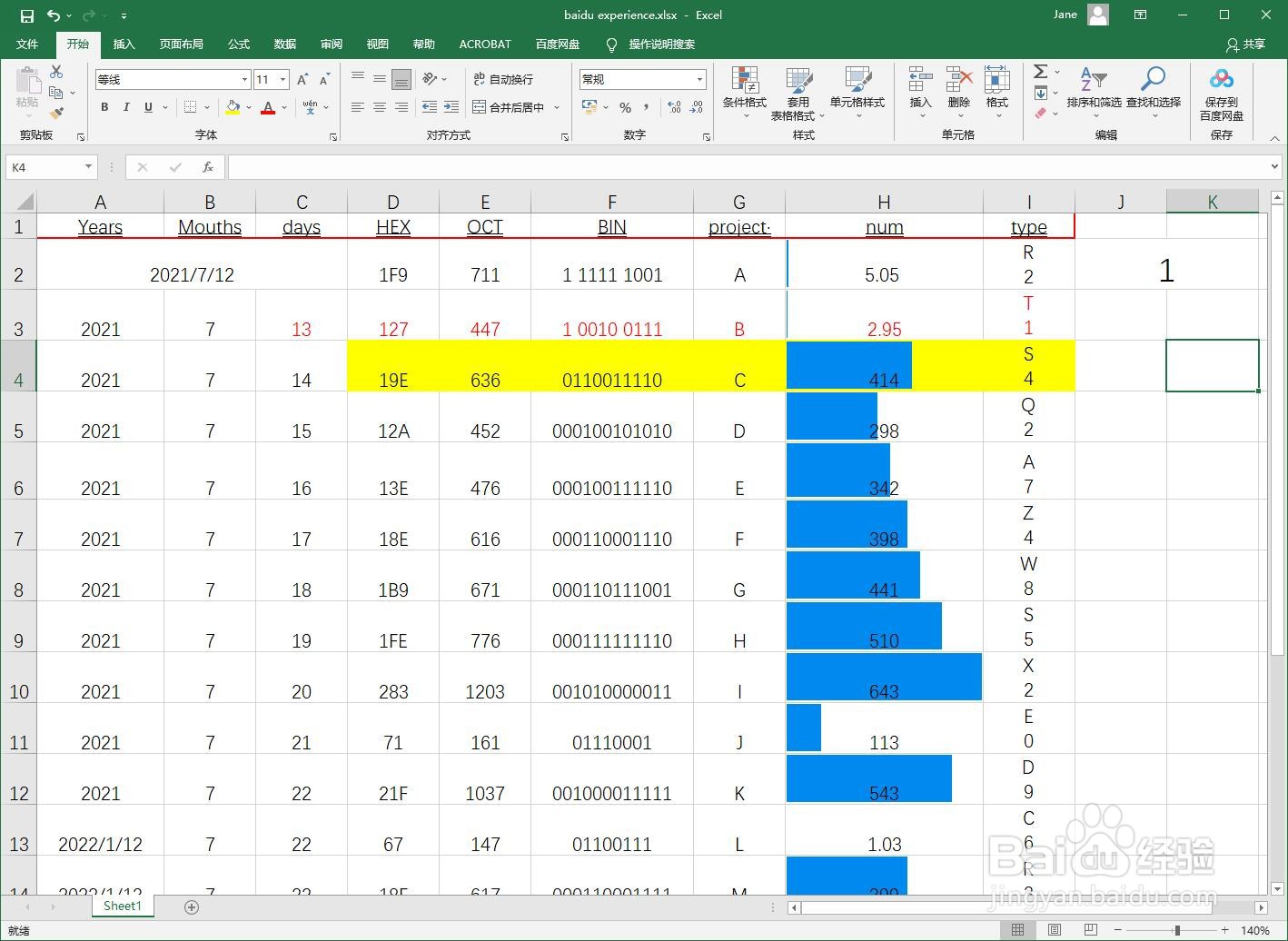Toggle italic formatting
1288x941 pixels.
point(126,107)
